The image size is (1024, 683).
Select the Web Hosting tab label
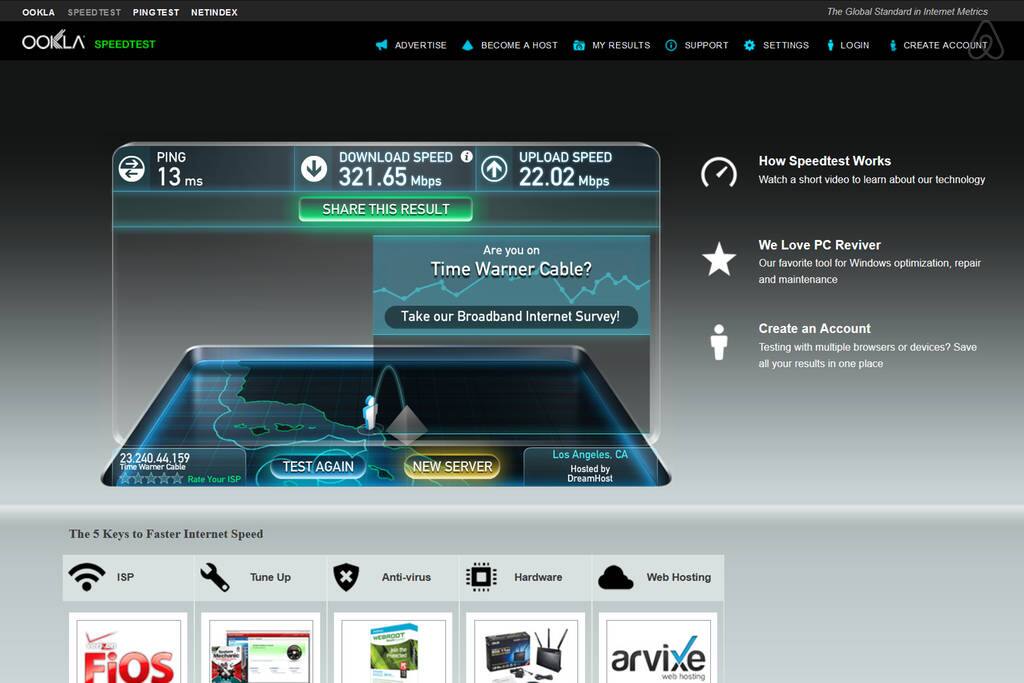pos(679,577)
